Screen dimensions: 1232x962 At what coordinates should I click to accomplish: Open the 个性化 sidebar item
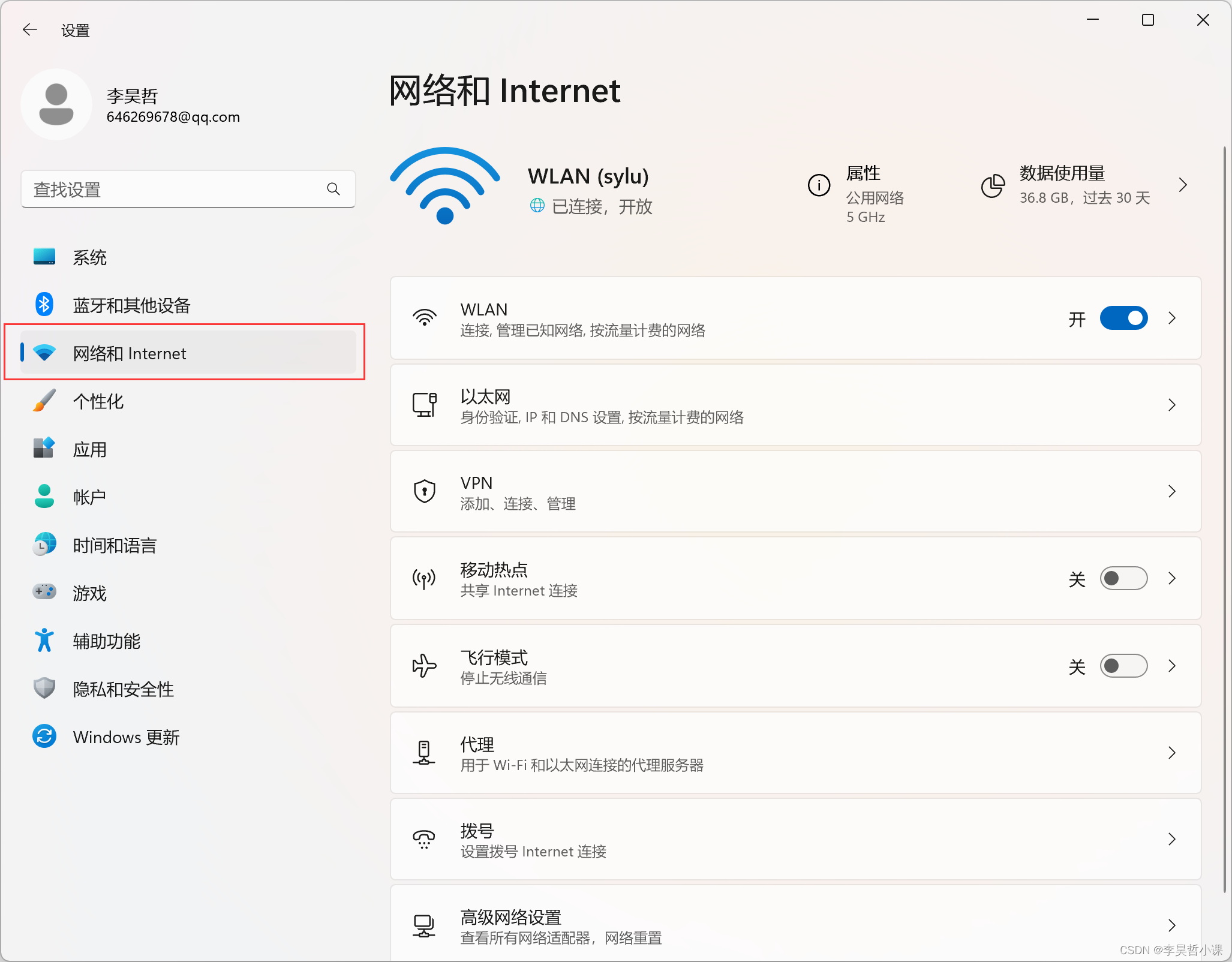[x=98, y=401]
